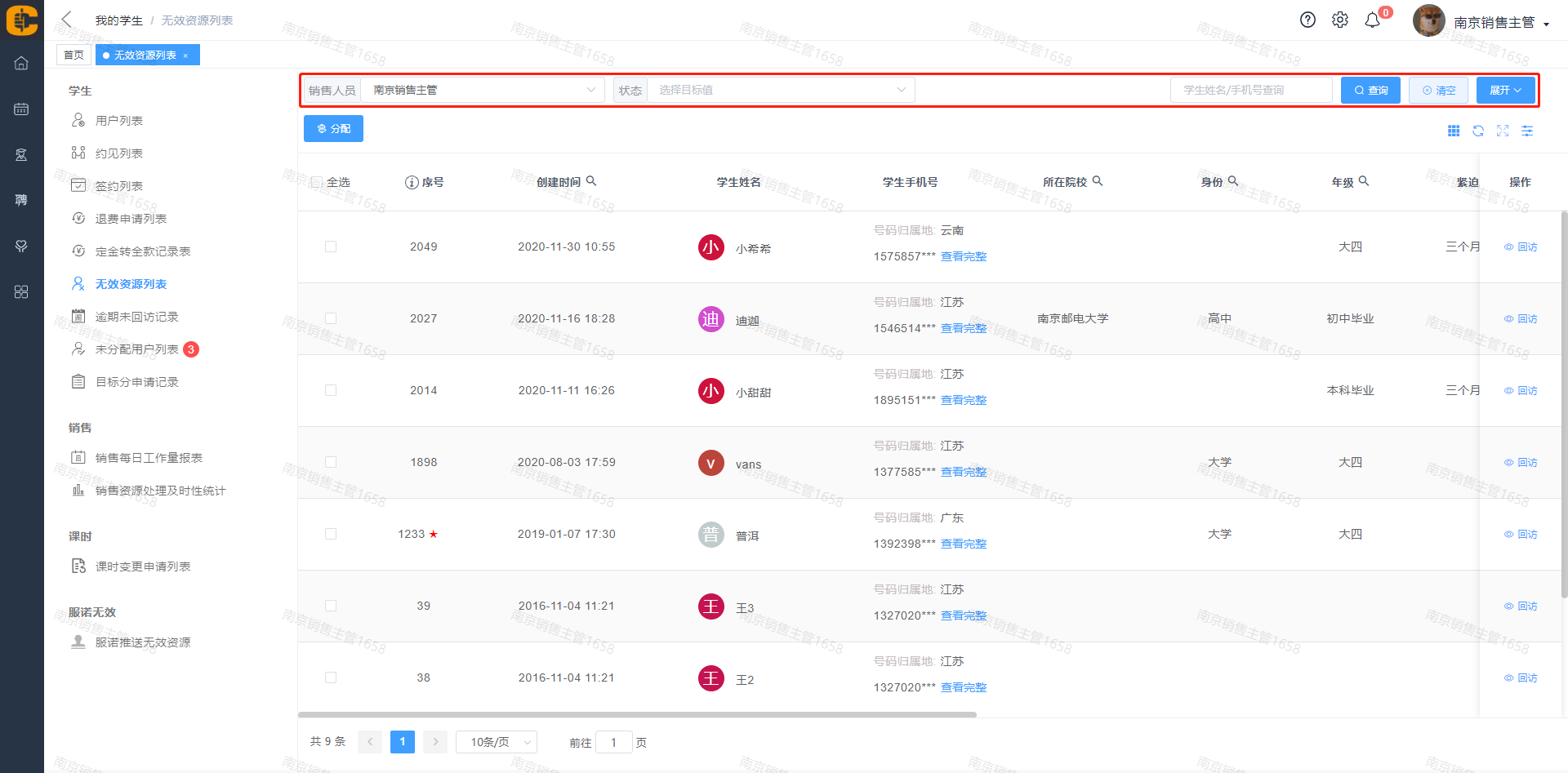The height and width of the screenshot is (773, 1568).
Task: Expand the 状态 select dropdown
Action: tap(780, 90)
